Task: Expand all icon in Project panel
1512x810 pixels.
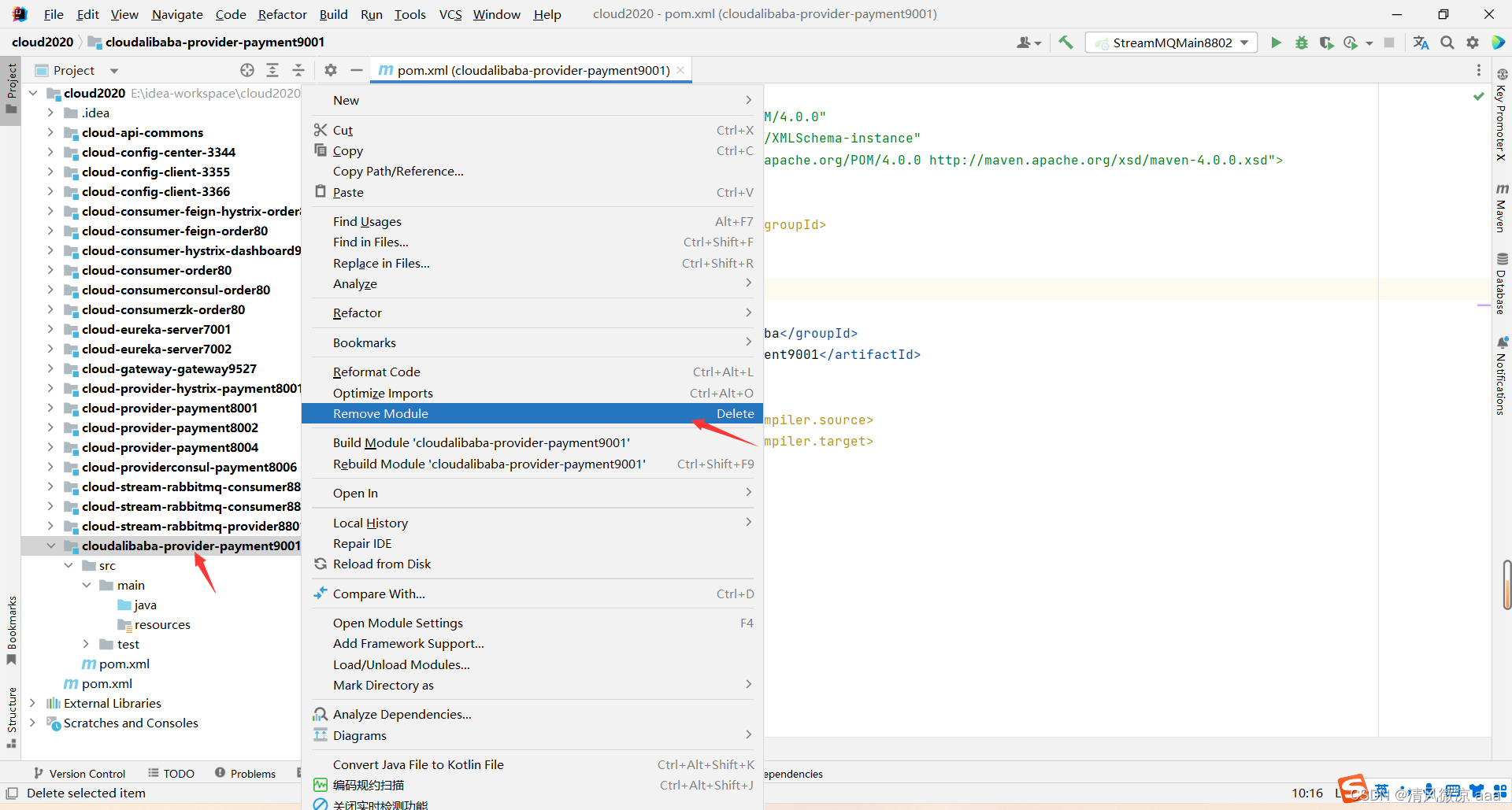Action: pos(272,70)
